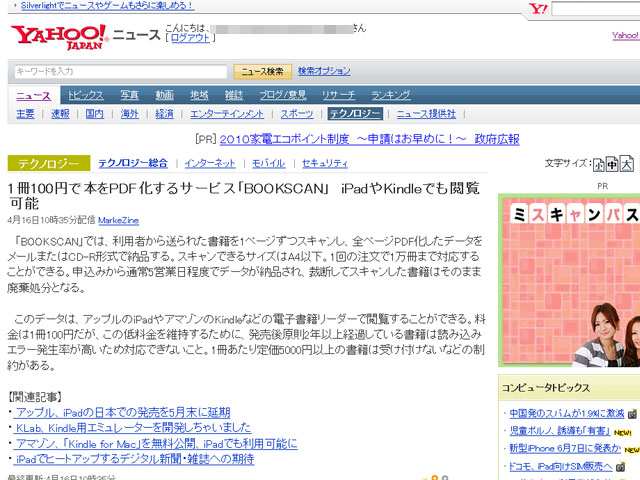Open ドコモ、iPad向けSIM販売へ headline
The height and width of the screenshot is (480, 640).
click(x=561, y=466)
